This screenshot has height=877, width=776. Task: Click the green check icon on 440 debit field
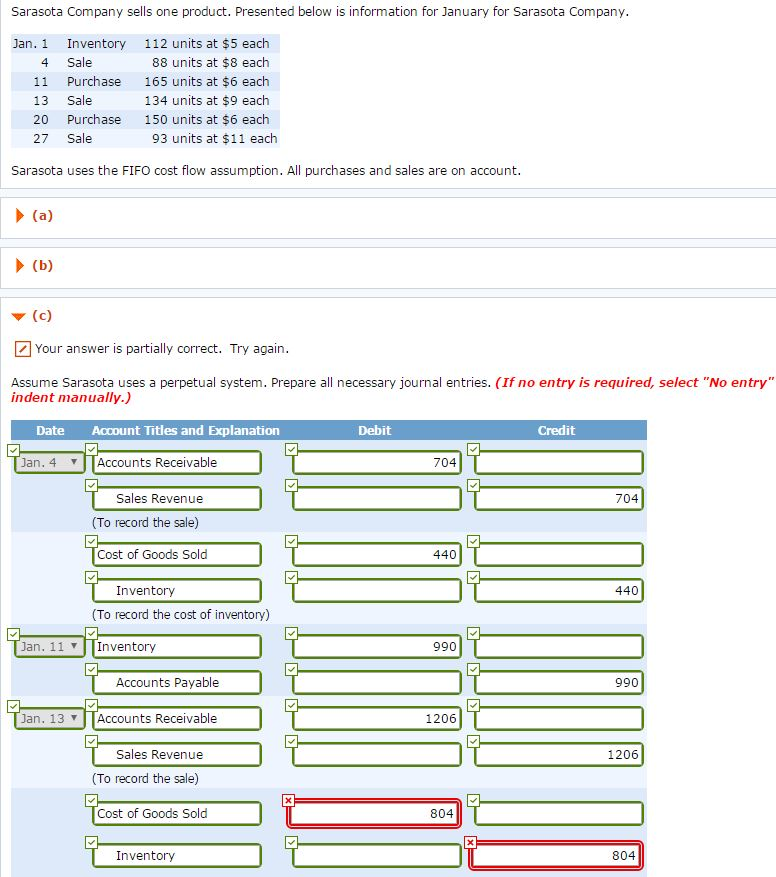291,541
